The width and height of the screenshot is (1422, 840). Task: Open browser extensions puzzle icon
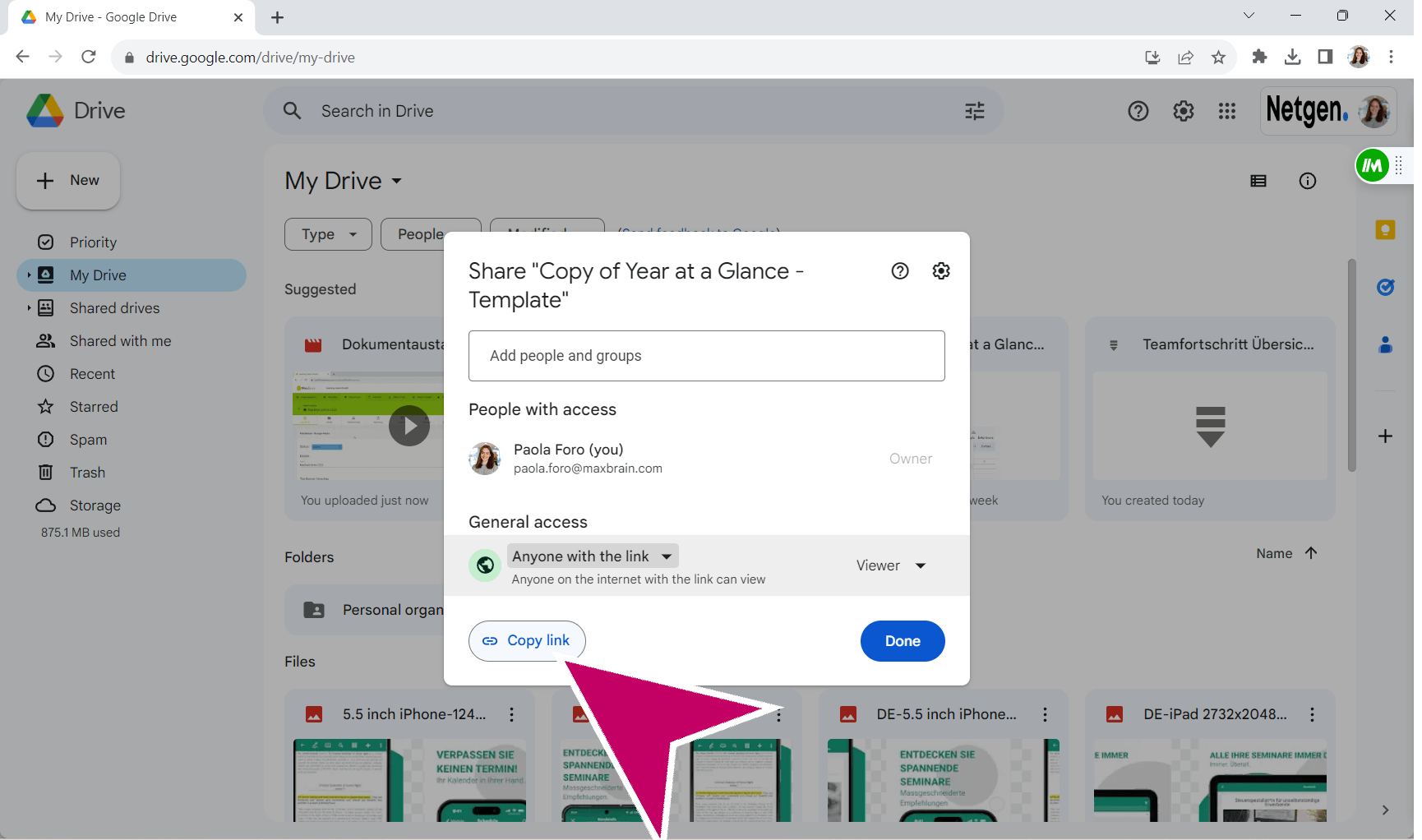pos(1259,57)
